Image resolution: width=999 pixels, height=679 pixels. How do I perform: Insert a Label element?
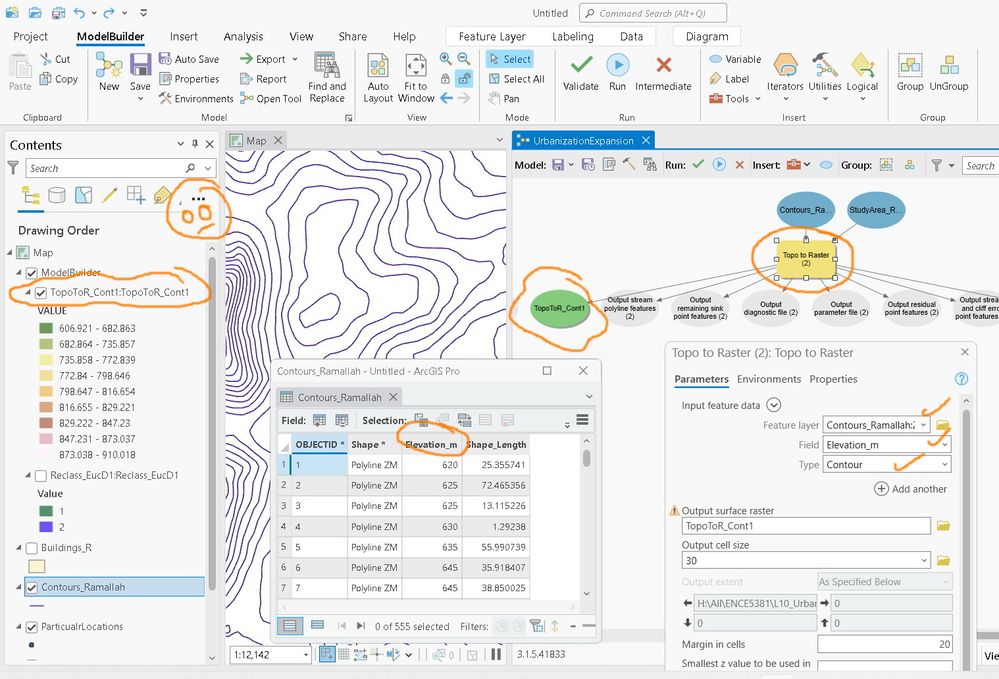[x=729, y=79]
